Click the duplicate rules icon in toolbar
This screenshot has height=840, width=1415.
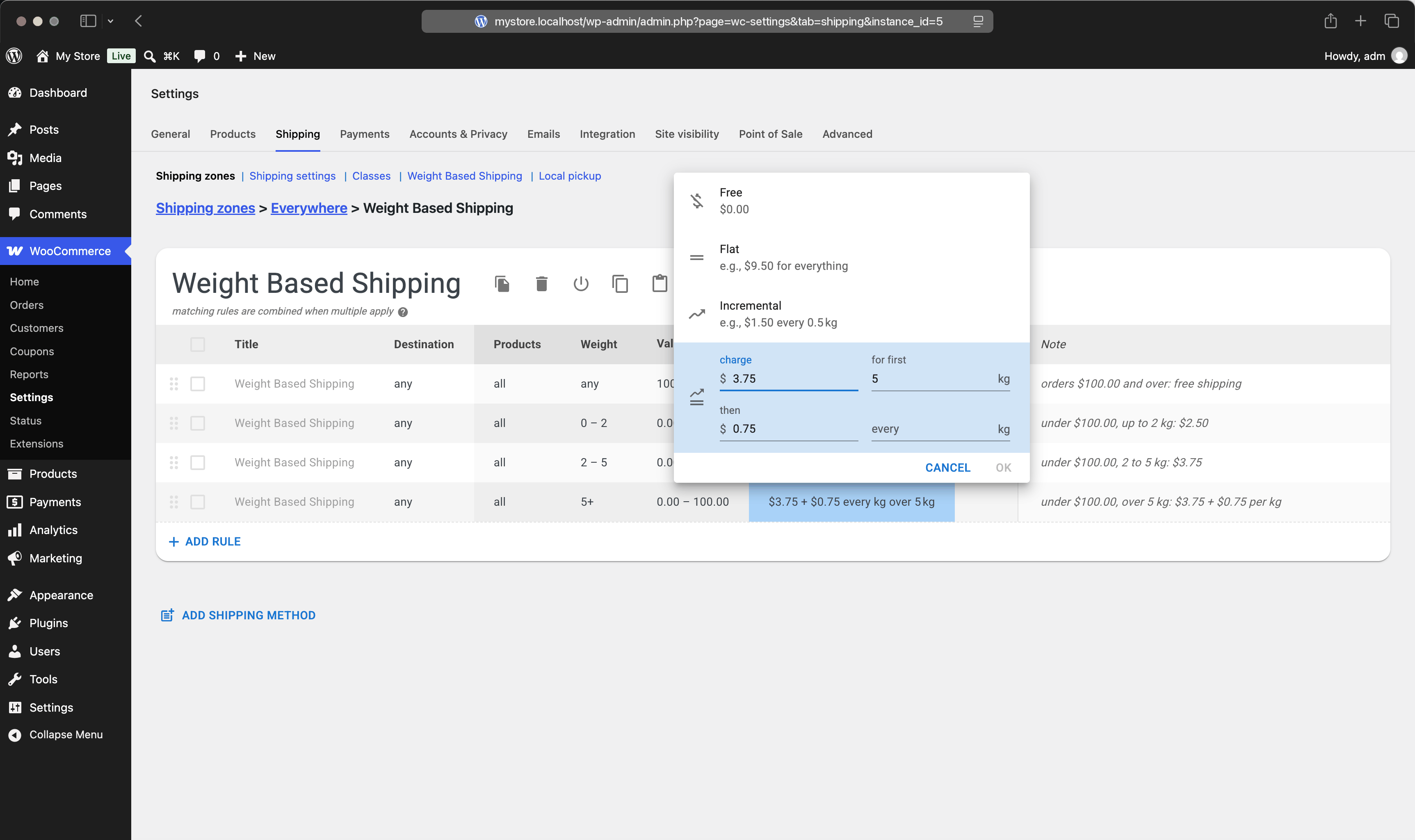point(502,283)
